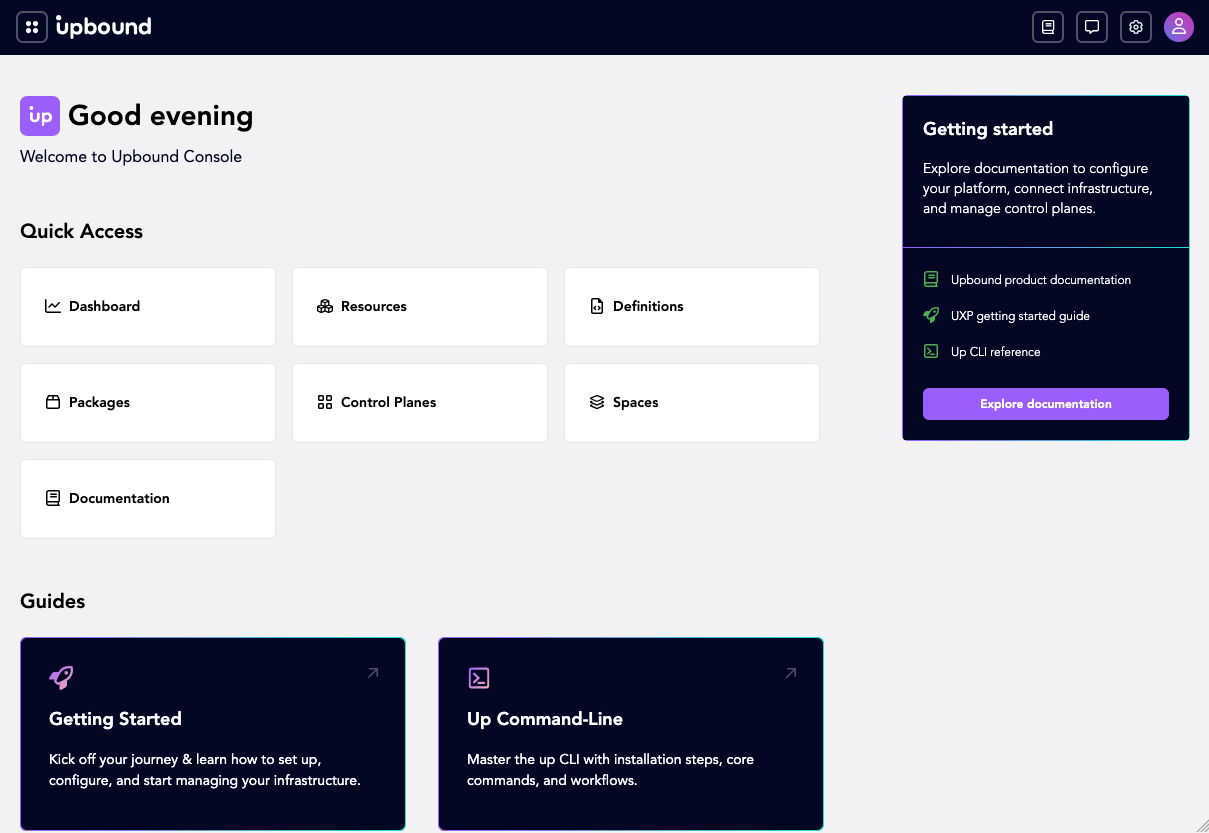Click the window resize grip in corner
Screen dimensions: 1209x833
click(x=1201, y=825)
